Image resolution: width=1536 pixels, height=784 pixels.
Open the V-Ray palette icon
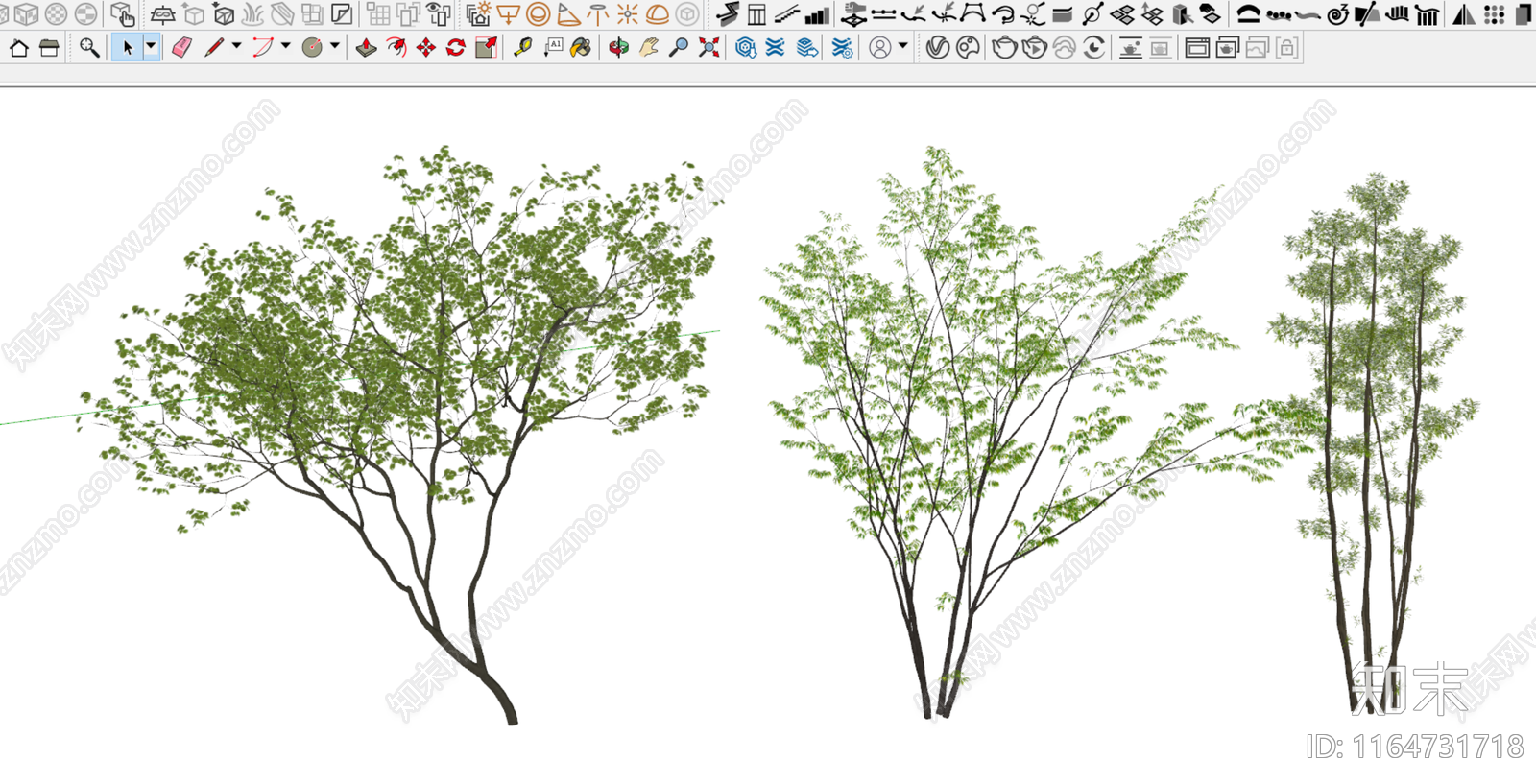[969, 47]
